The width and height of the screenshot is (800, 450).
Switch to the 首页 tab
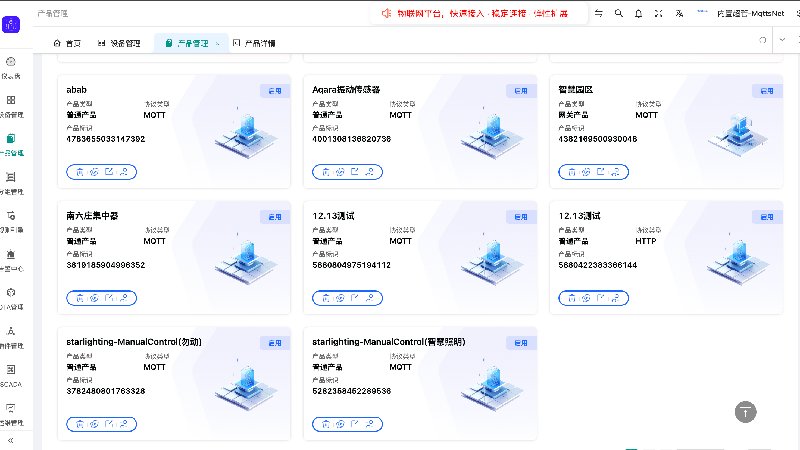pyautogui.click(x=67, y=43)
